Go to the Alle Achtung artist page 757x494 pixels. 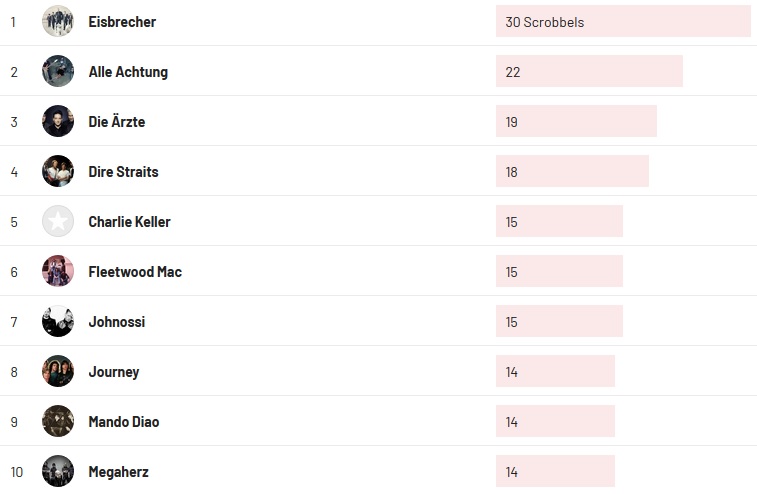coord(128,72)
